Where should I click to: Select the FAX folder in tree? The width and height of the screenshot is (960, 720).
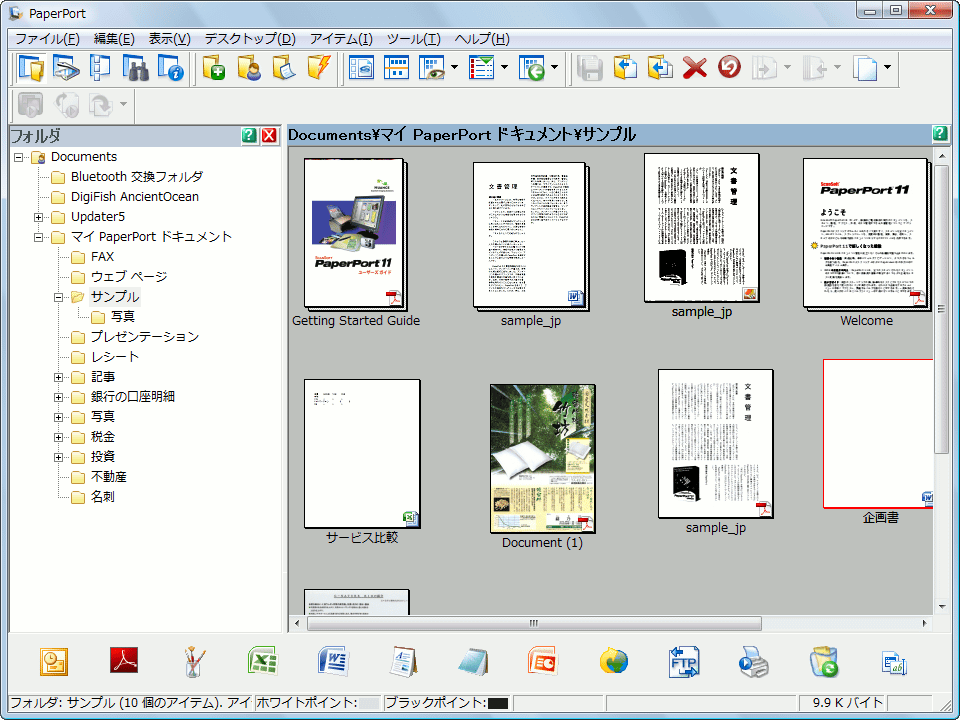102,257
